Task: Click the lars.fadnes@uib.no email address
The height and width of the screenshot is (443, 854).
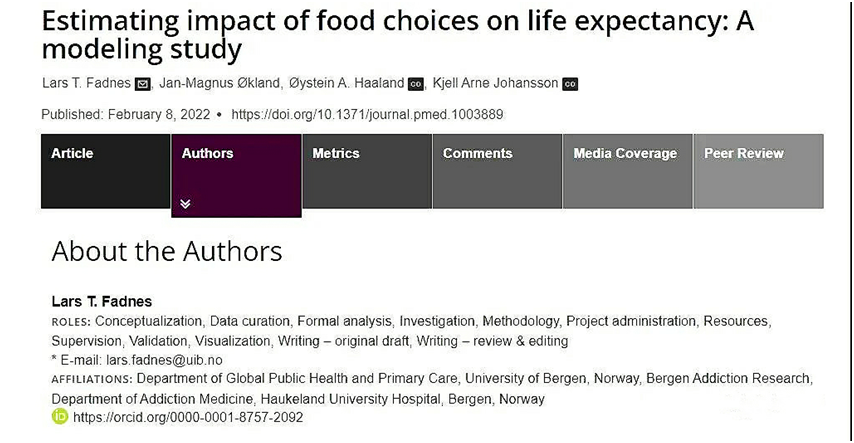Action: 164,360
